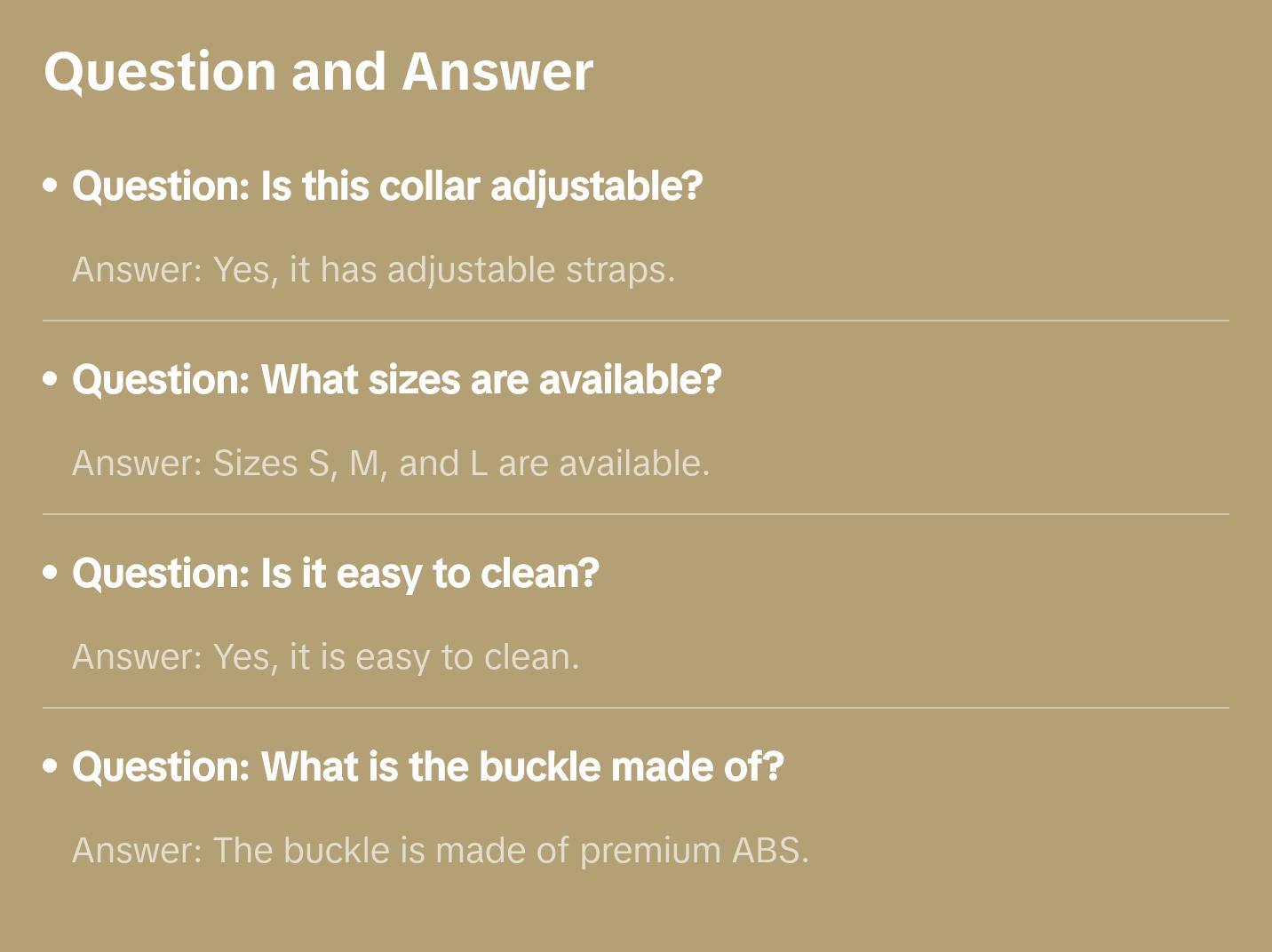Click the word "ABS" in the last answer
Screen dimensions: 1272x952
[x=769, y=851]
